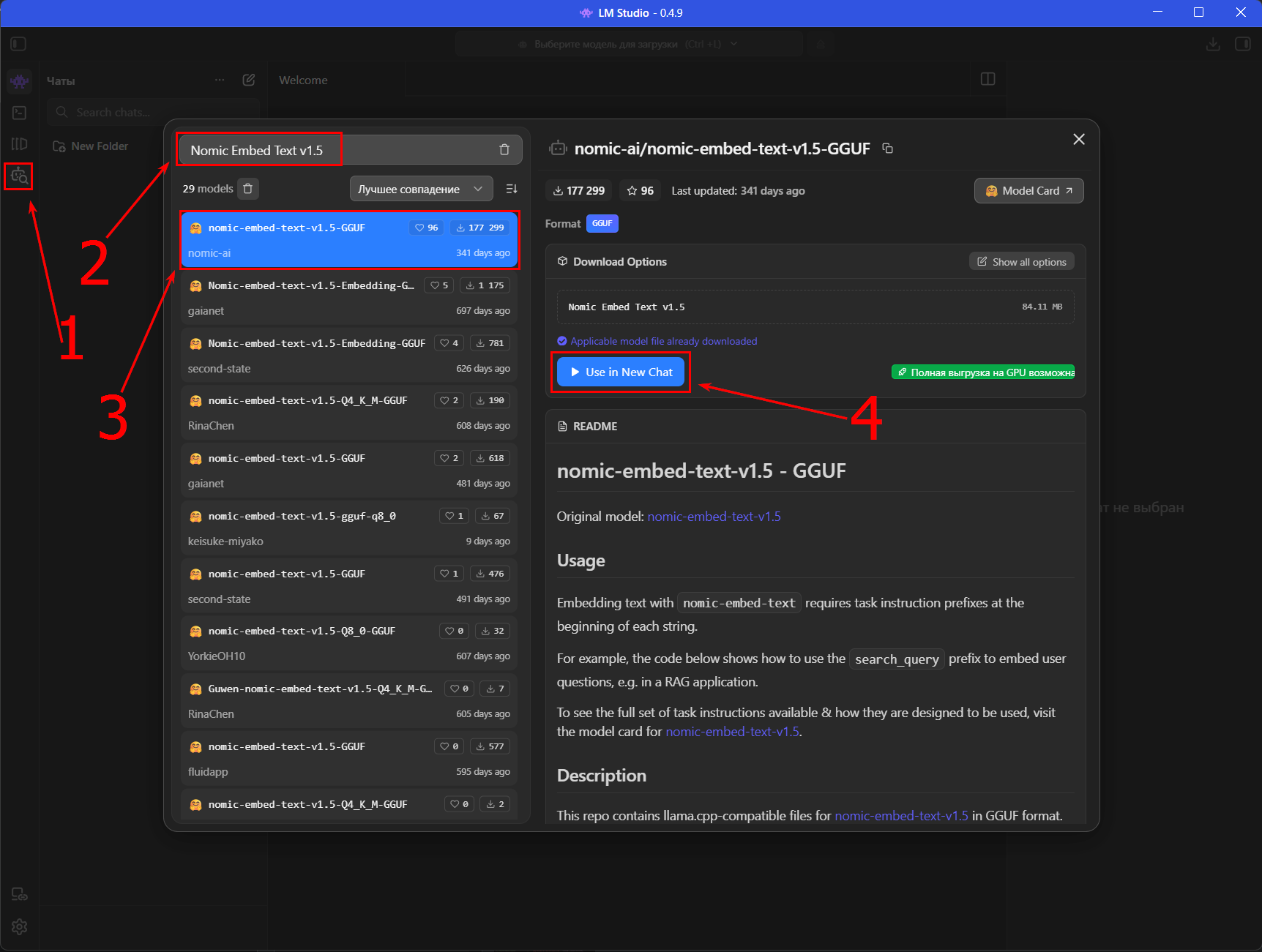Open the model loader dropdown in top bar

pyautogui.click(x=630, y=44)
